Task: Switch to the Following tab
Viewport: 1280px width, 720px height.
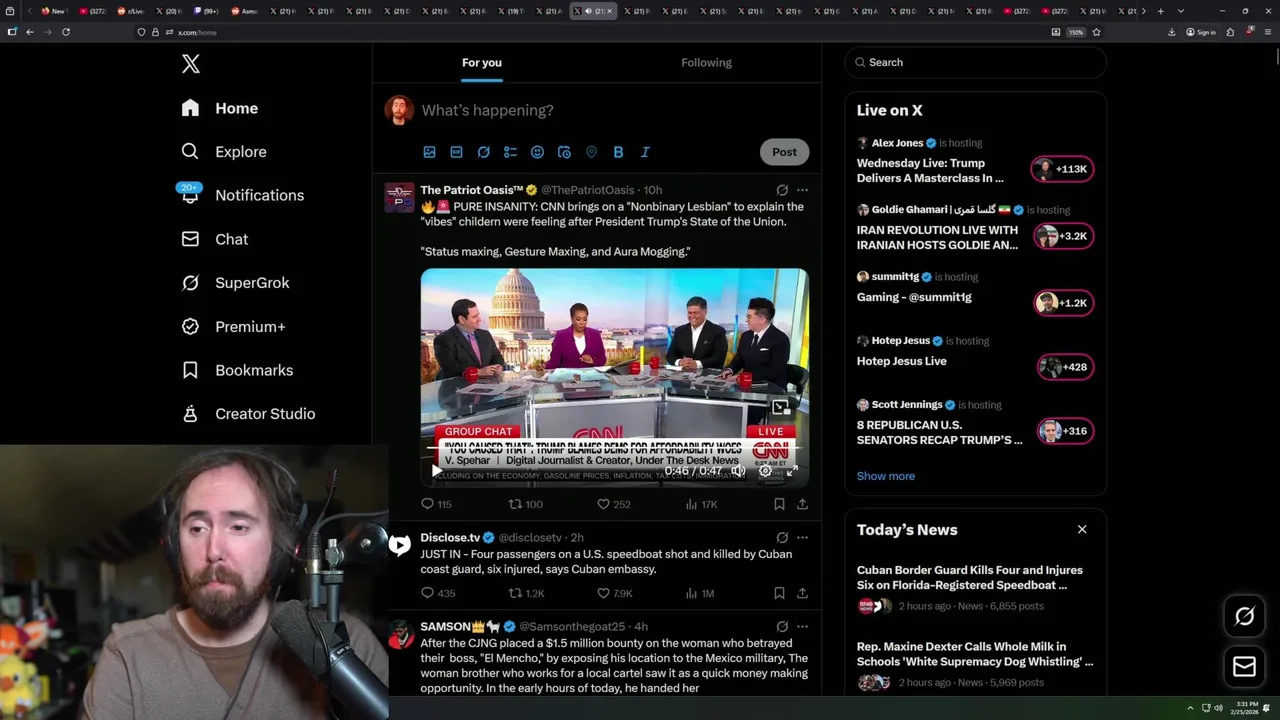Action: [706, 63]
